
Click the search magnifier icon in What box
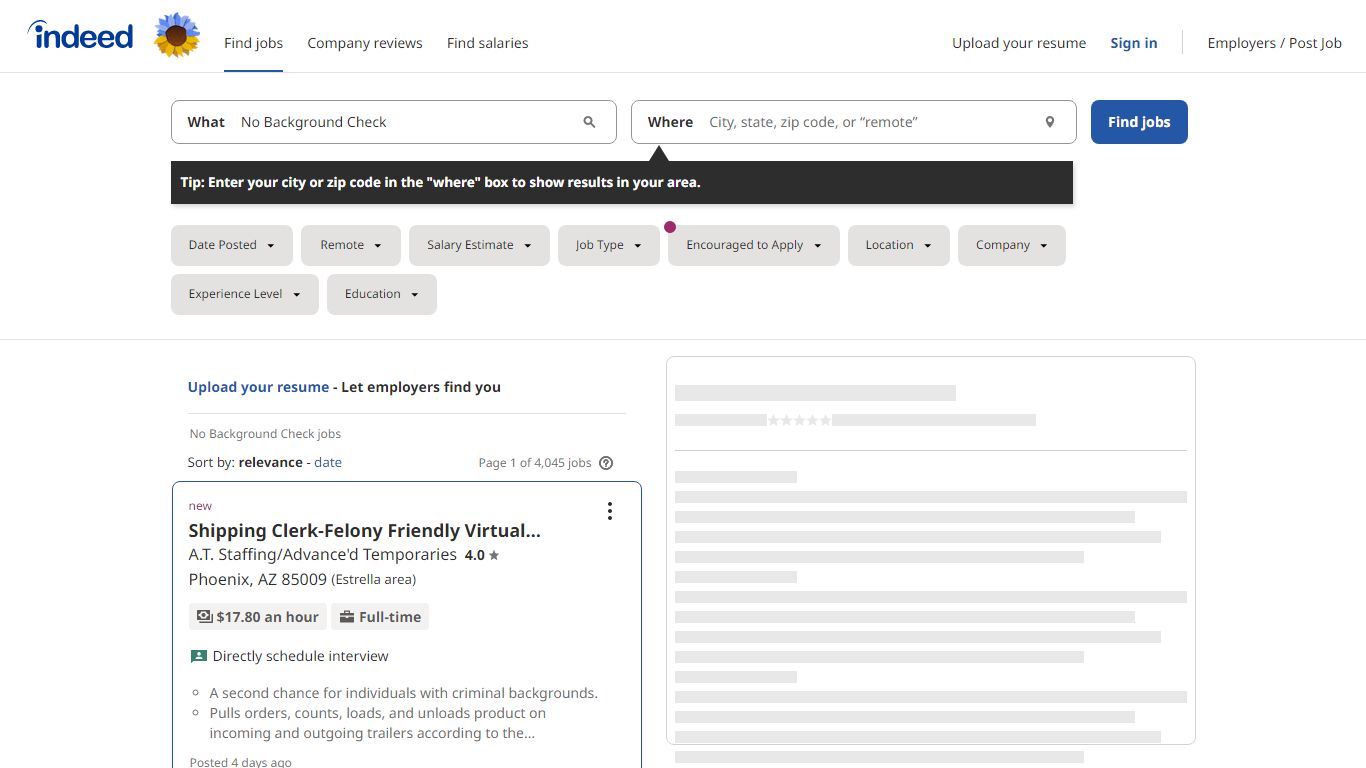click(x=589, y=122)
